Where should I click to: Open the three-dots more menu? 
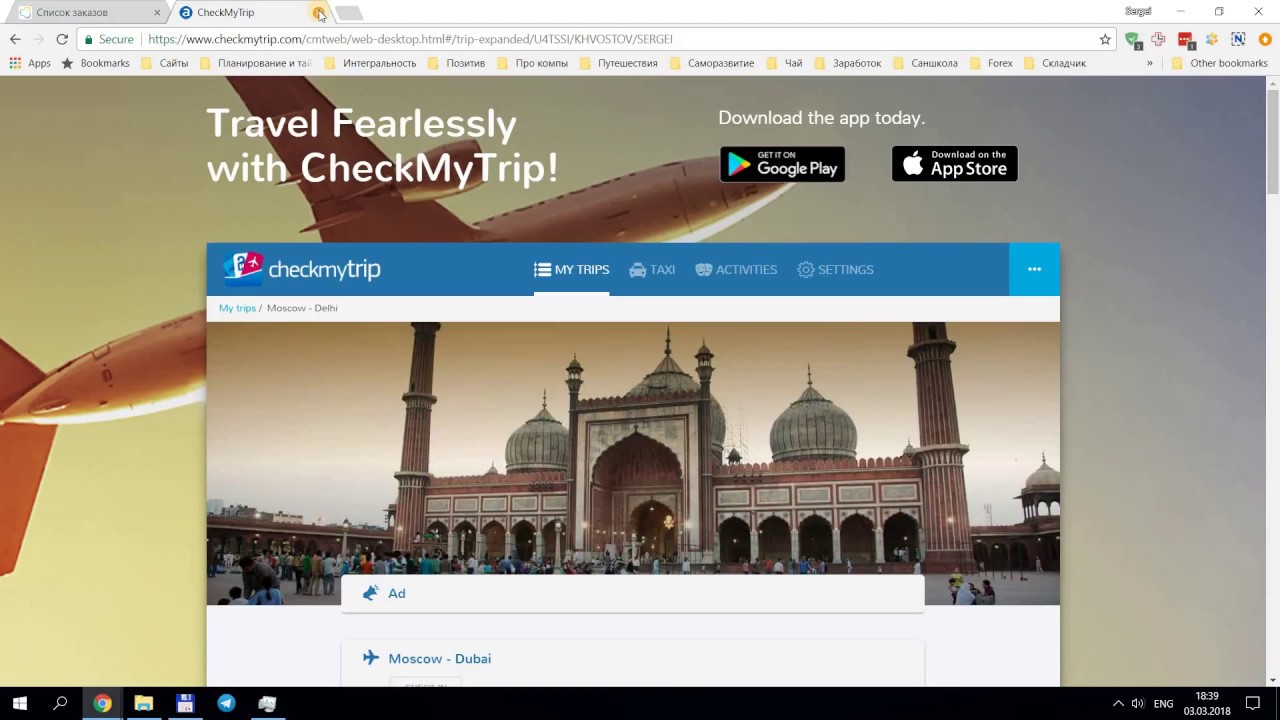(x=1034, y=269)
